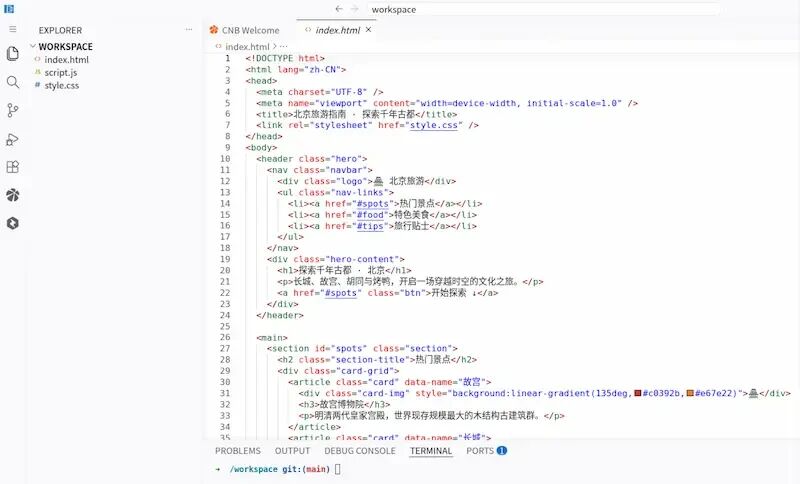Open the hamburger application menu
This screenshot has width=800, height=484.
13,29
